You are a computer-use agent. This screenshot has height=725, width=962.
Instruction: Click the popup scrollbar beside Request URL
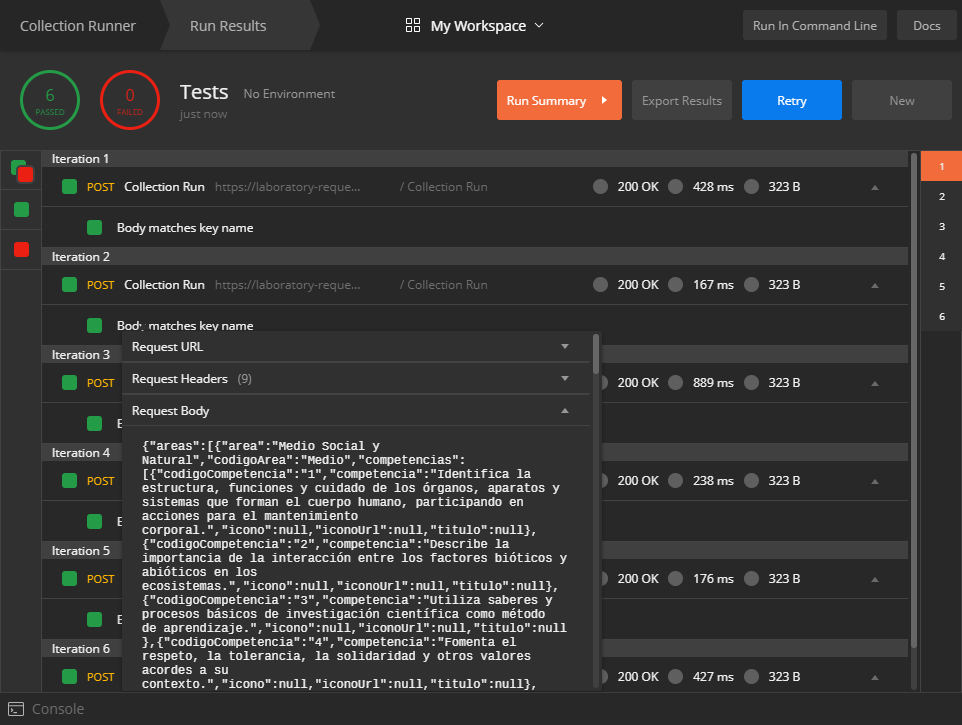coord(596,354)
